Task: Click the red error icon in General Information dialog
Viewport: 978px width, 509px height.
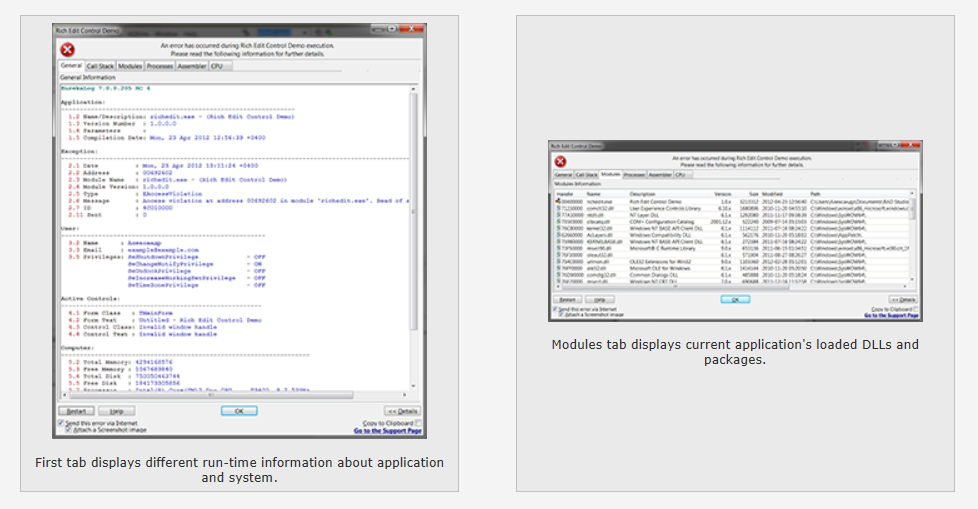Action: tap(67, 50)
